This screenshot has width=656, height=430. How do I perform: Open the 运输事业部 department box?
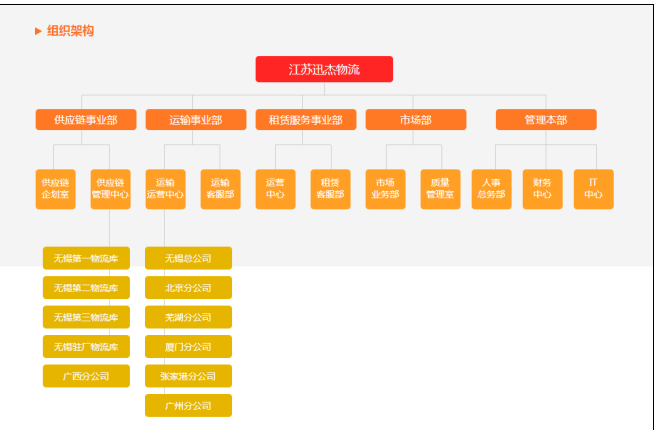click(196, 120)
